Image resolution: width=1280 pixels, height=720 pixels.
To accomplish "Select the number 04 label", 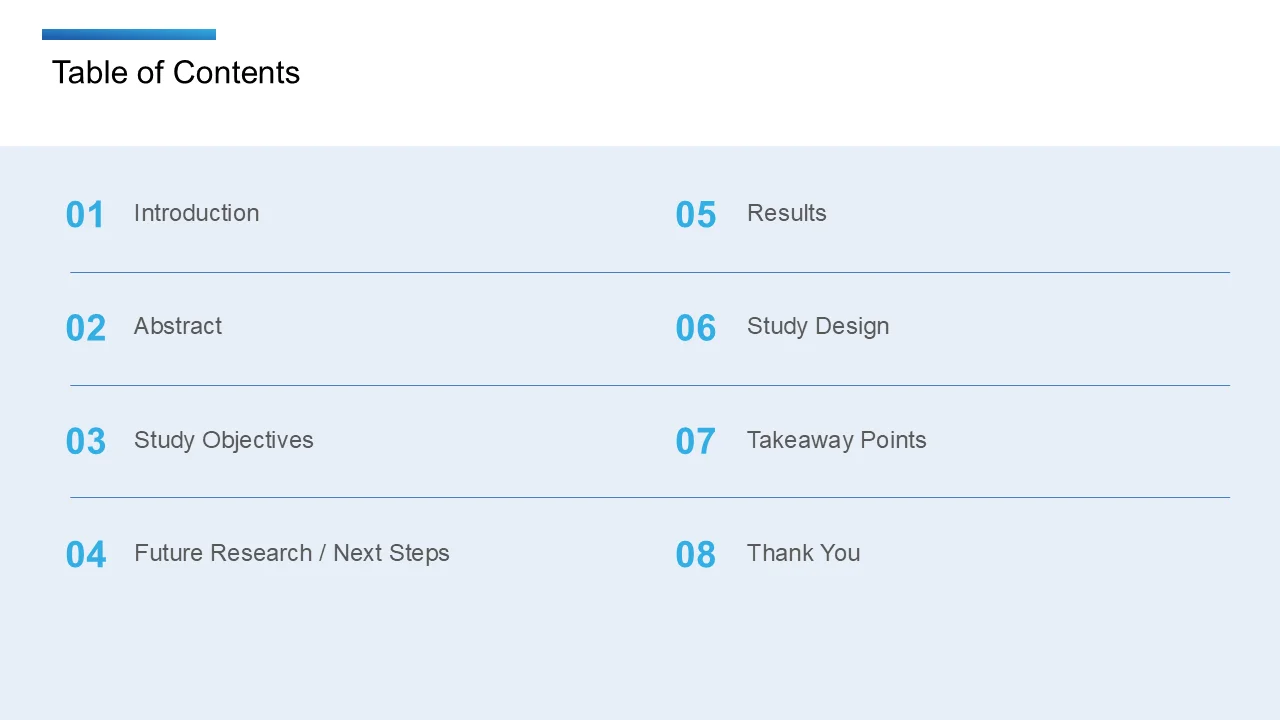I will (85, 555).
